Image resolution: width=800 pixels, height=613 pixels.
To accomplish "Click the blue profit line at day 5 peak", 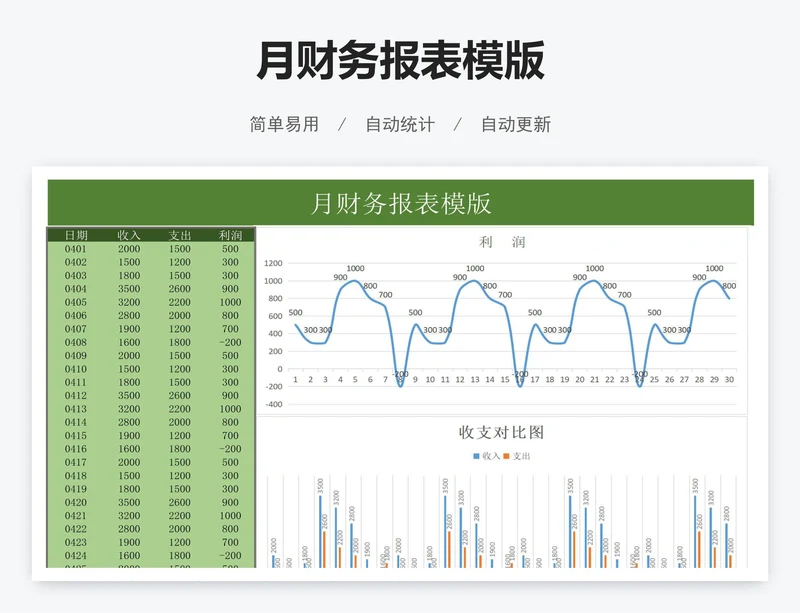I will click(x=355, y=281).
